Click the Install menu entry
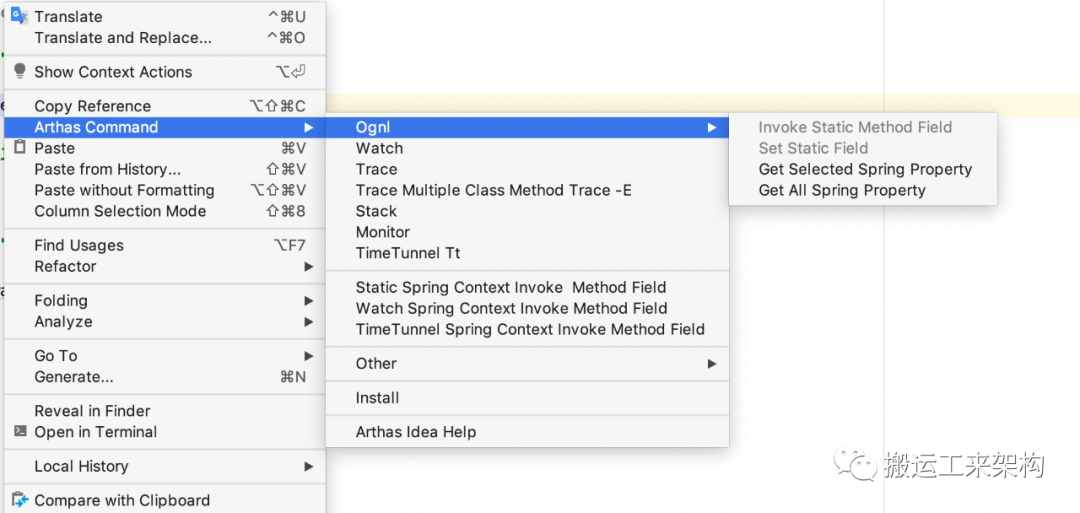Image resolution: width=1080 pixels, height=513 pixels. pos(377,398)
